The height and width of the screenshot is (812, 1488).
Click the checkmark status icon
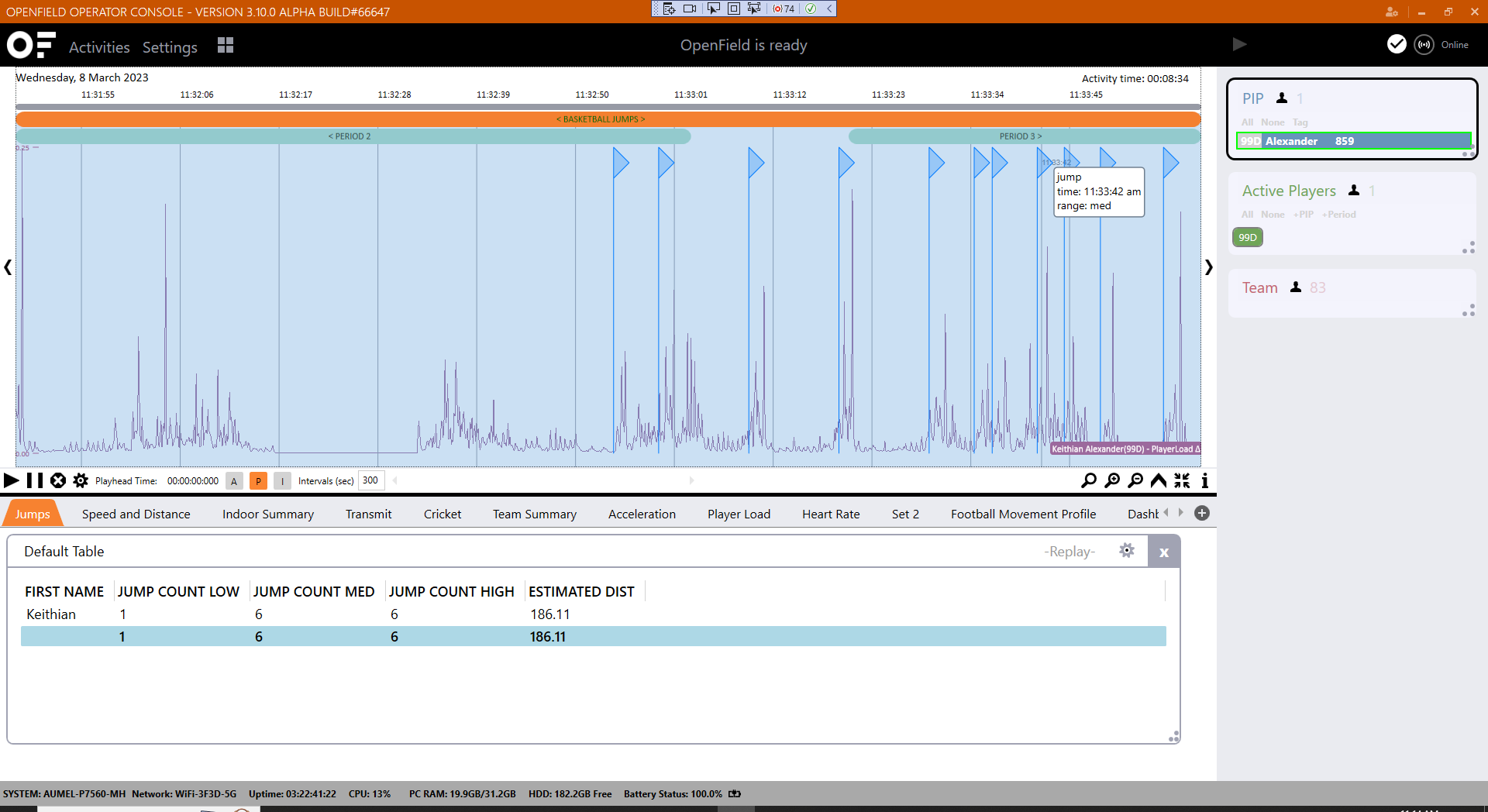1397,44
